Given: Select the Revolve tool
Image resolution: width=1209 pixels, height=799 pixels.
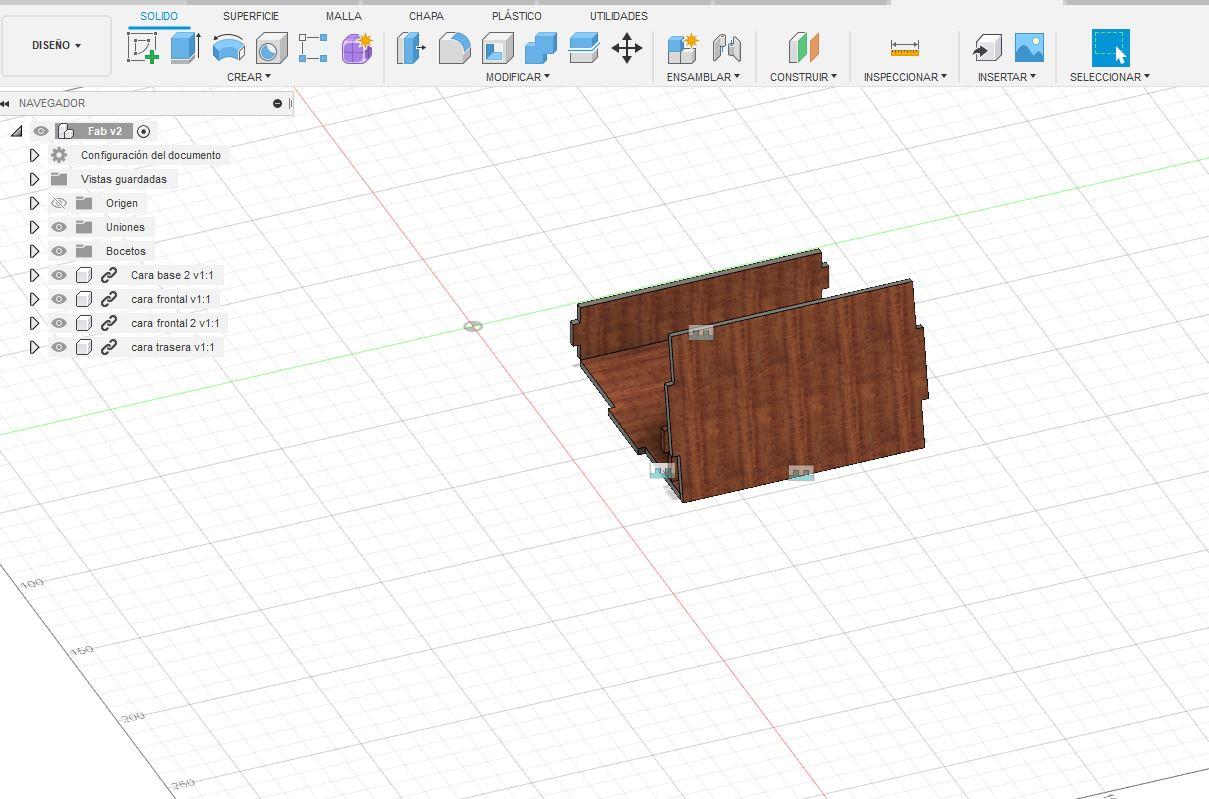Looking at the screenshot, I should click(x=228, y=47).
